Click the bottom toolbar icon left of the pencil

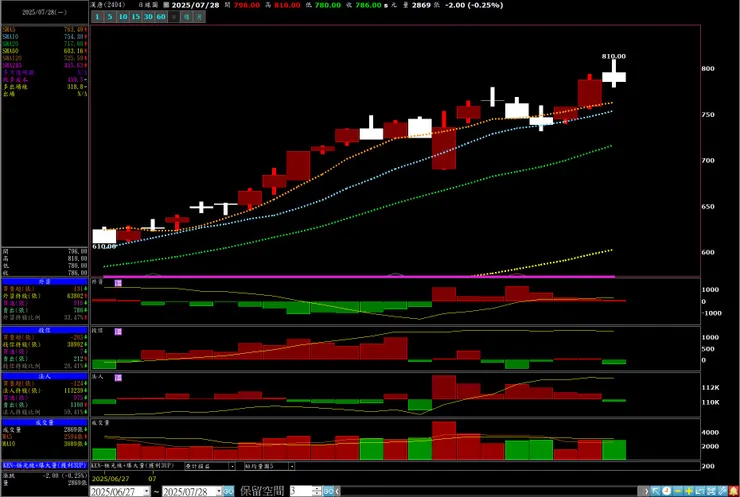tap(711, 491)
